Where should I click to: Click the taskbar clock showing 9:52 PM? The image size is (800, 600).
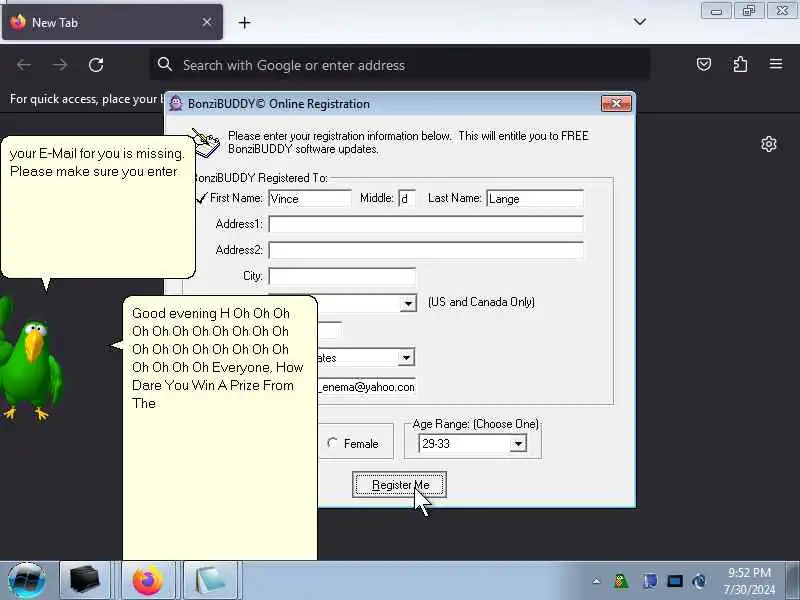tap(749, 581)
